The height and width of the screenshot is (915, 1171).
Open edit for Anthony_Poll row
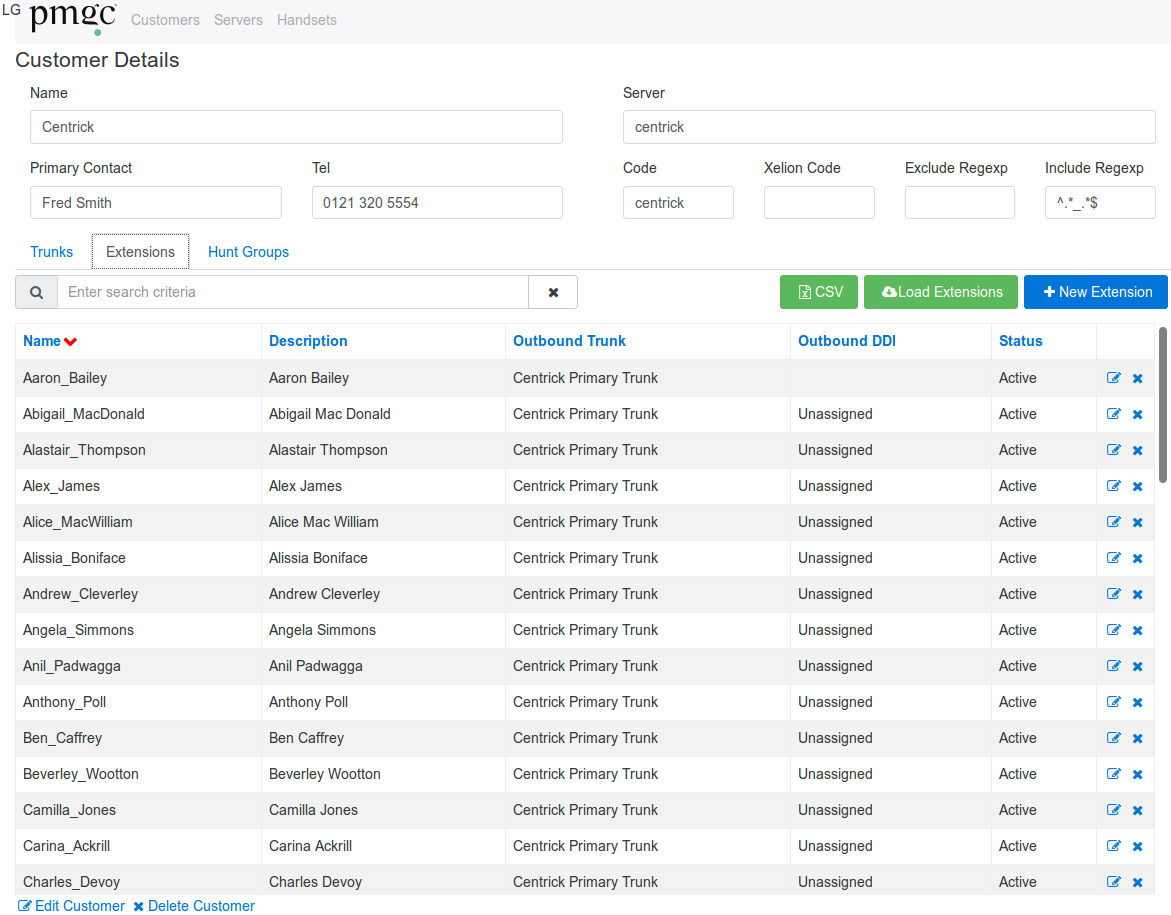(1113, 702)
